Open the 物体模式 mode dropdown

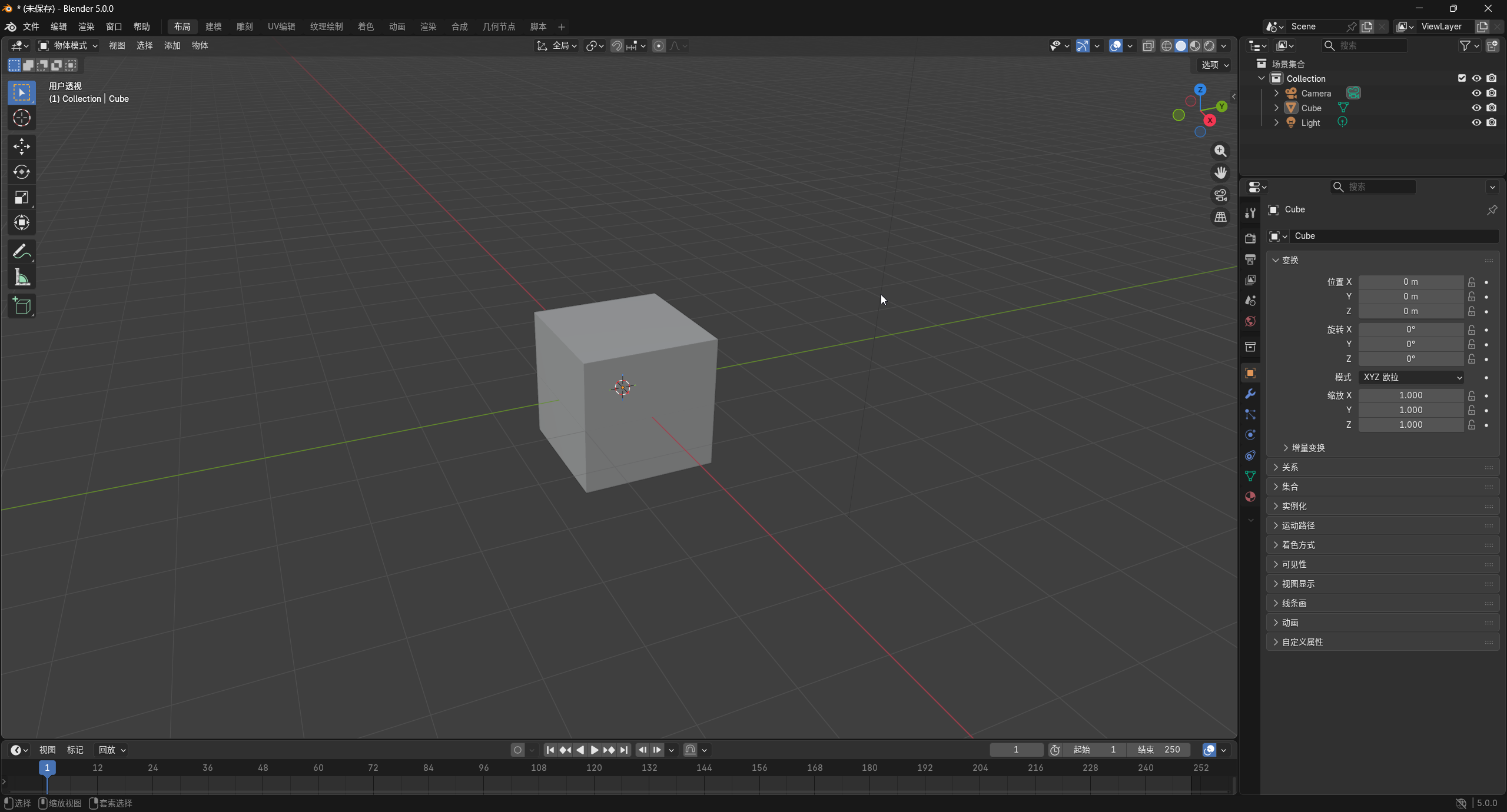tap(68, 45)
